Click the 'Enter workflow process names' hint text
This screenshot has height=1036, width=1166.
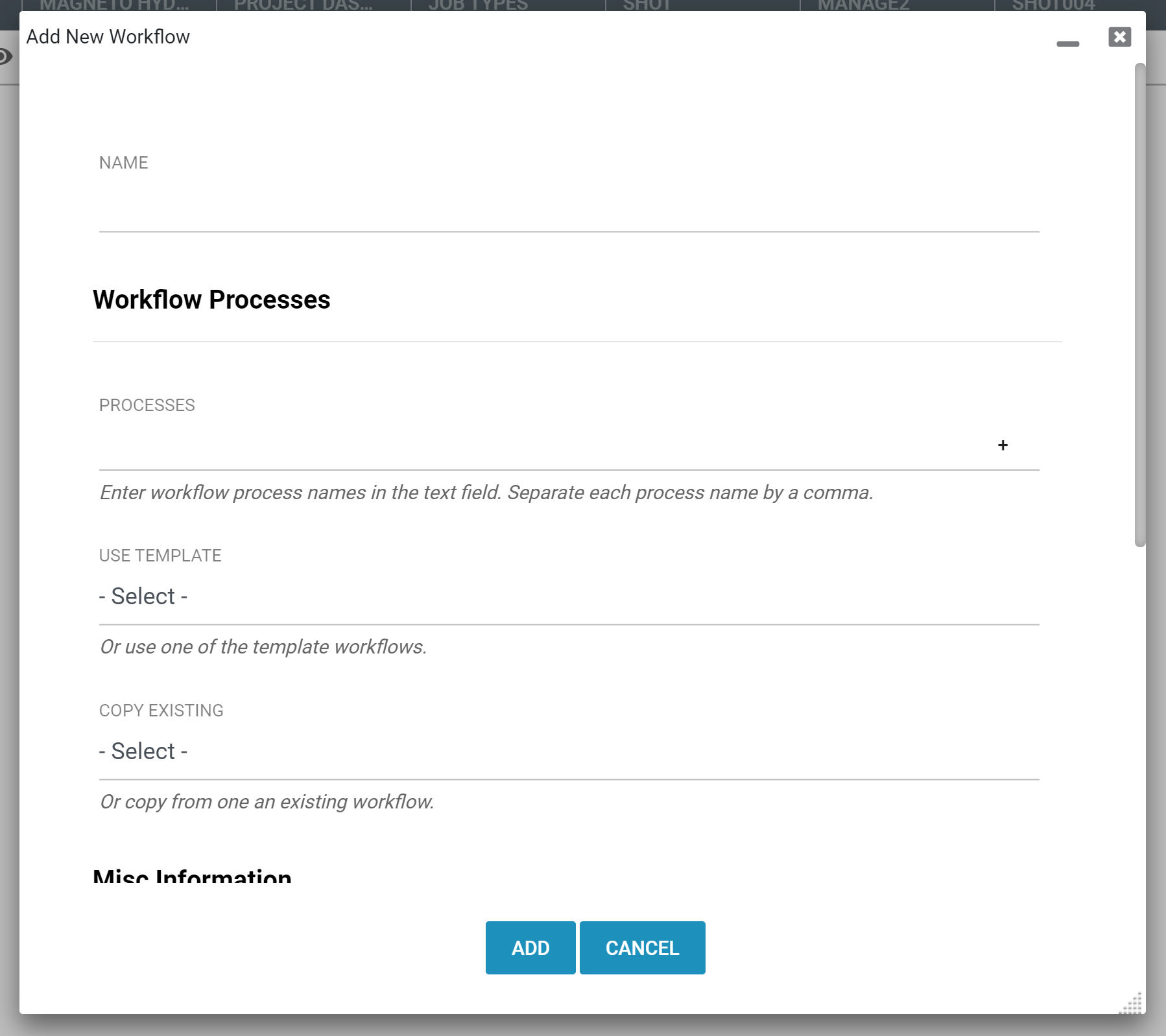[486, 493]
